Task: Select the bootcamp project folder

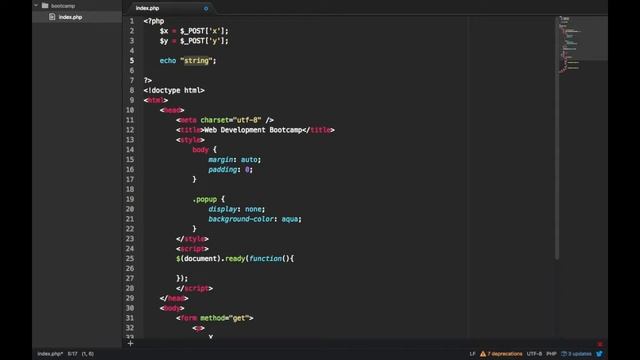Action: [63, 6]
